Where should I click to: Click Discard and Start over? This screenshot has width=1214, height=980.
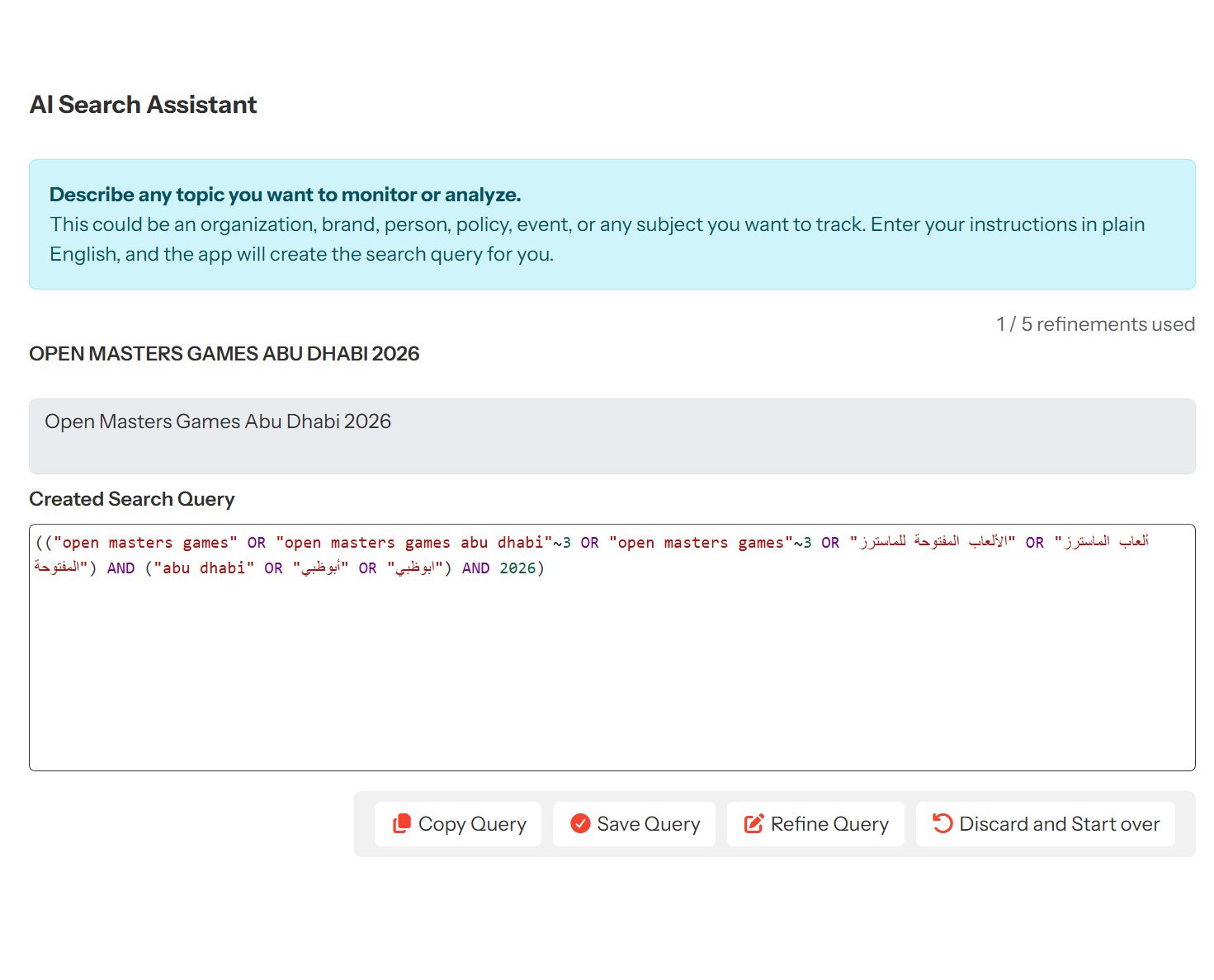coord(1045,824)
